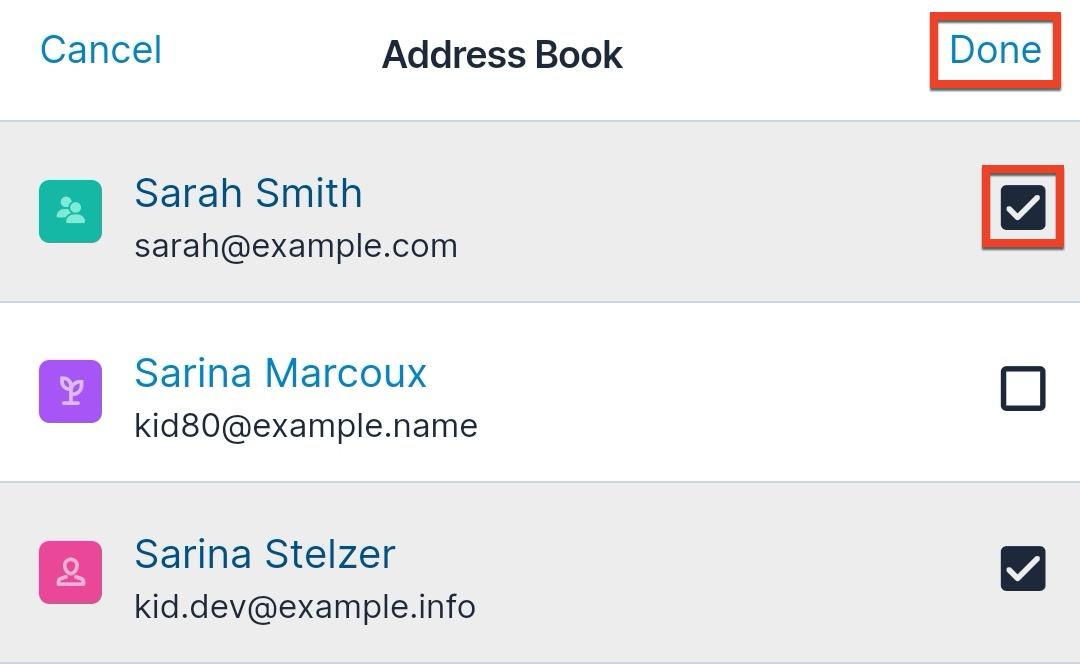Viewport: 1080px width, 665px height.
Task: Click the sarah@example.com email address
Action: pyautogui.click(x=296, y=246)
